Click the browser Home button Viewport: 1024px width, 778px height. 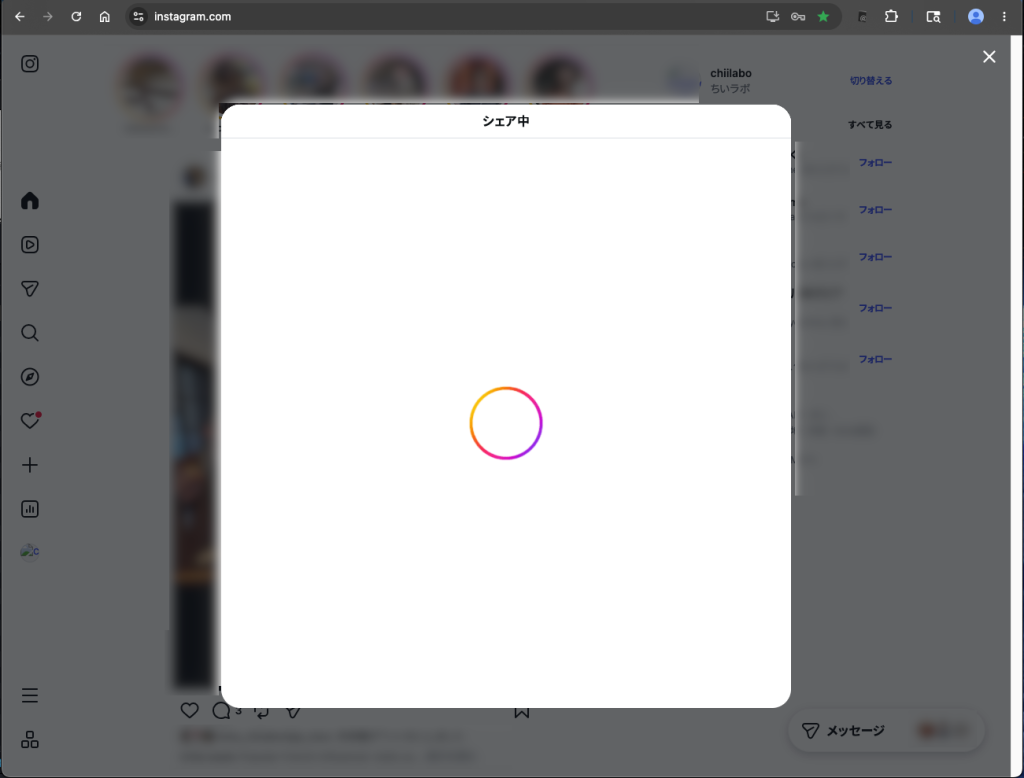point(104,17)
